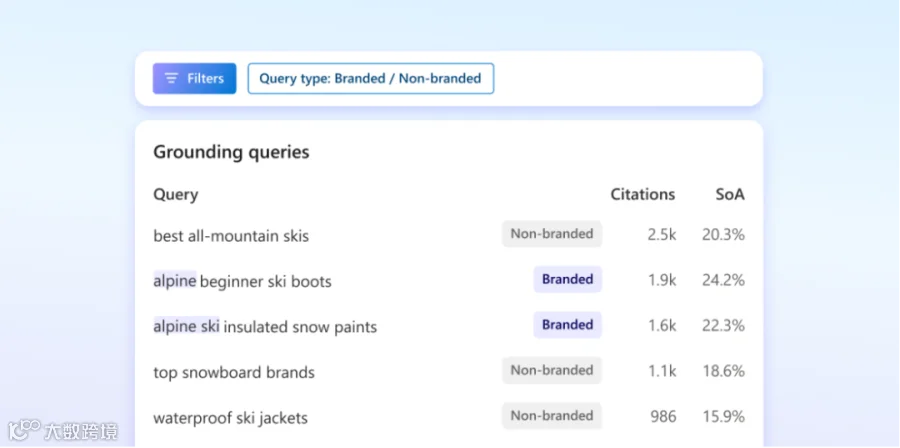Viewport: 900px width, 448px height.
Task: Click the 1.9k citations value
Action: point(662,280)
